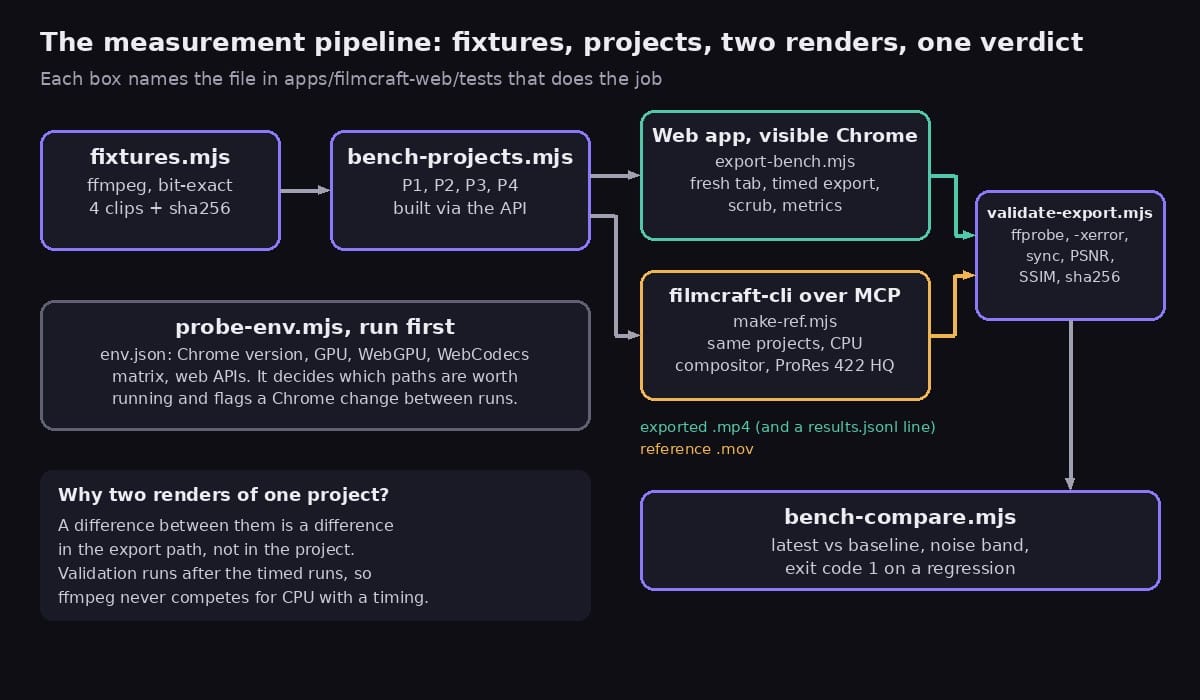The image size is (1200, 700).
Task: Click the "scrub, metrics" line
Action: click(785, 205)
